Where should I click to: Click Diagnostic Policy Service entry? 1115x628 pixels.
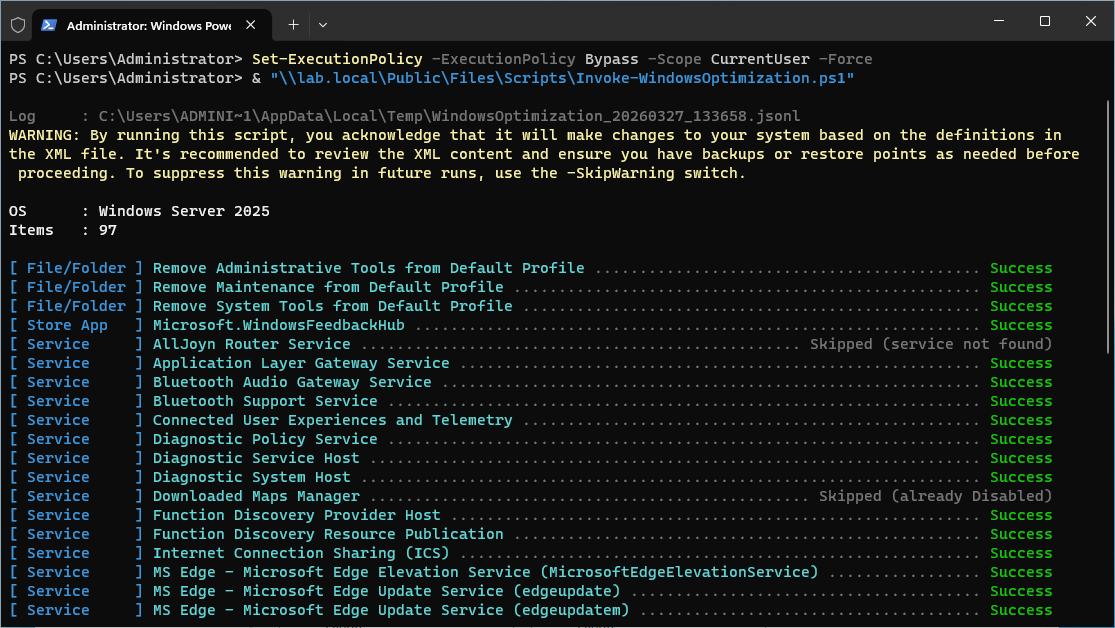click(265, 440)
